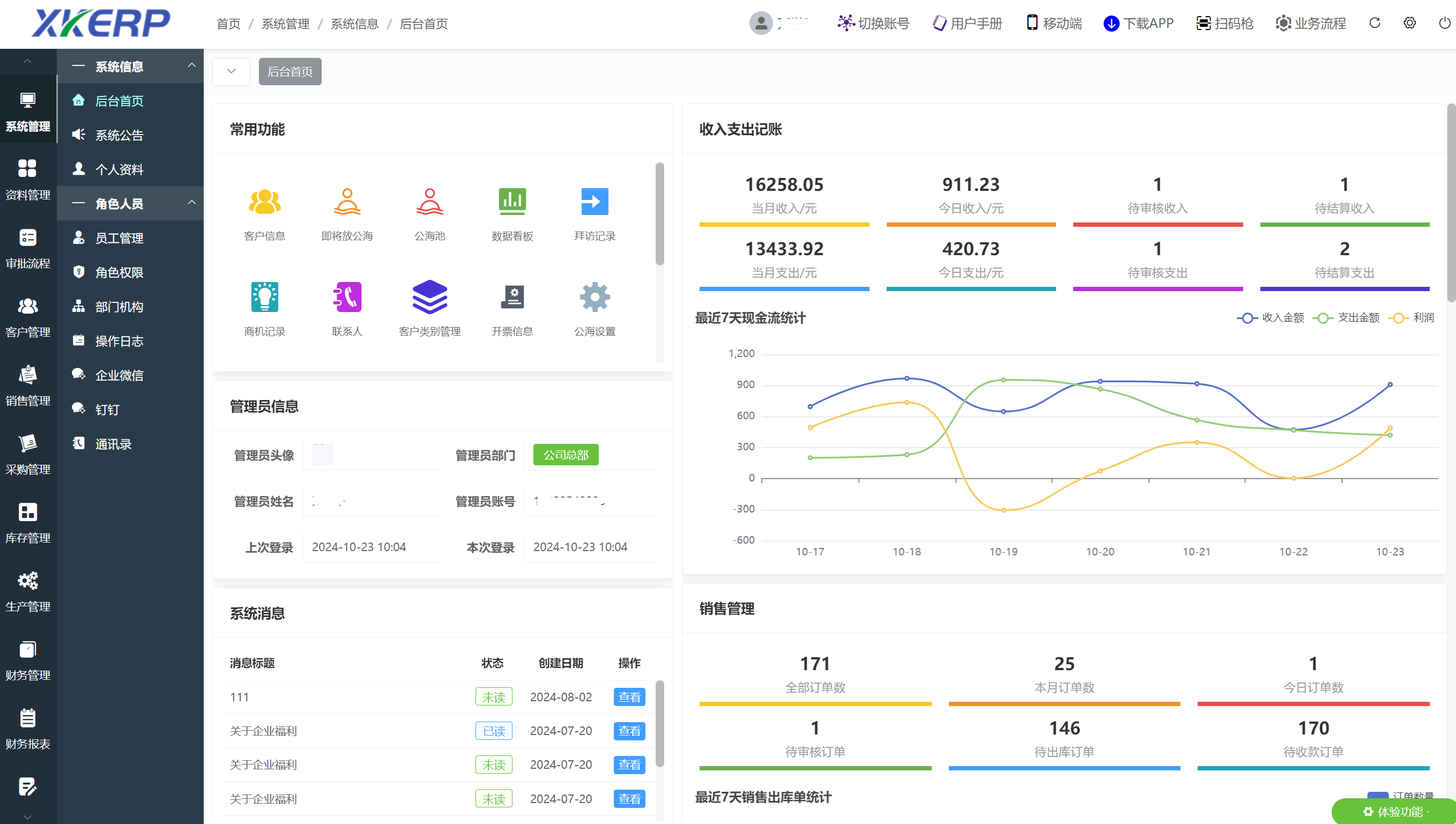
Task: Open the 数据看板 chart icon
Action: 512,203
